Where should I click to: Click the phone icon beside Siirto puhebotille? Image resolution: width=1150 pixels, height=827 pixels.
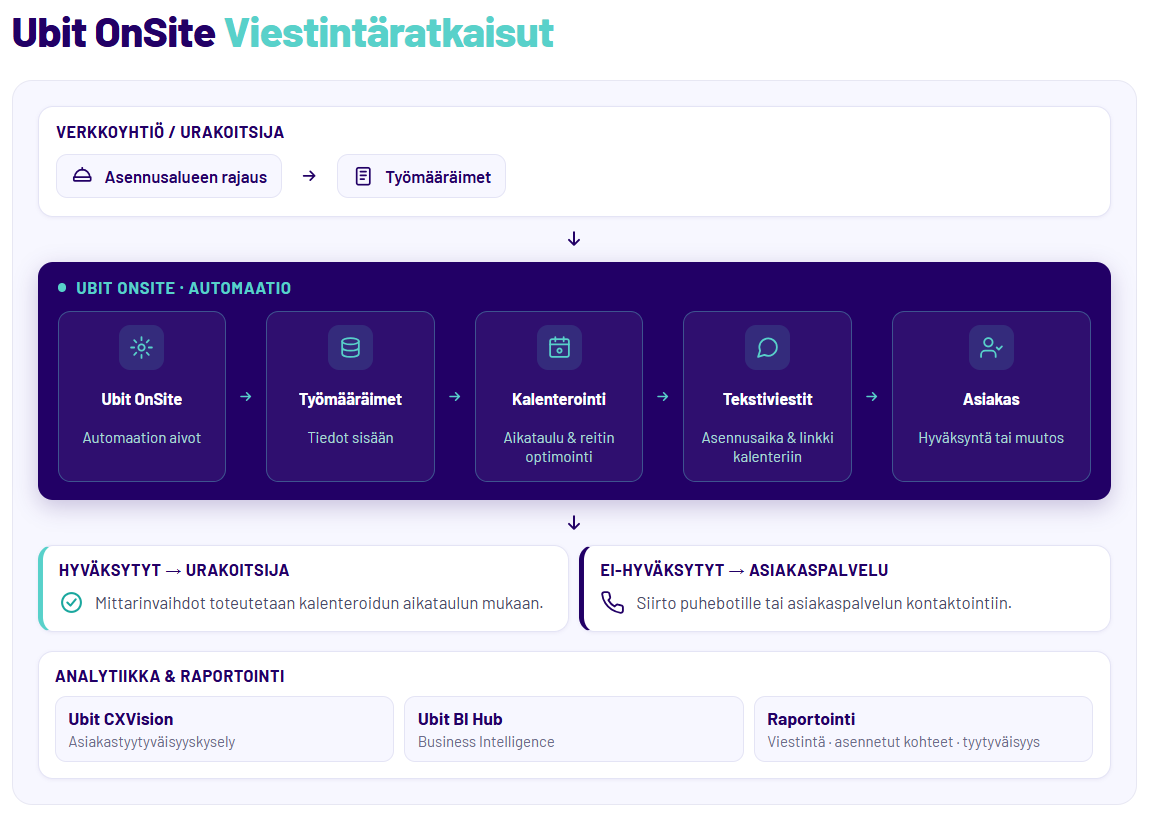[x=612, y=603]
